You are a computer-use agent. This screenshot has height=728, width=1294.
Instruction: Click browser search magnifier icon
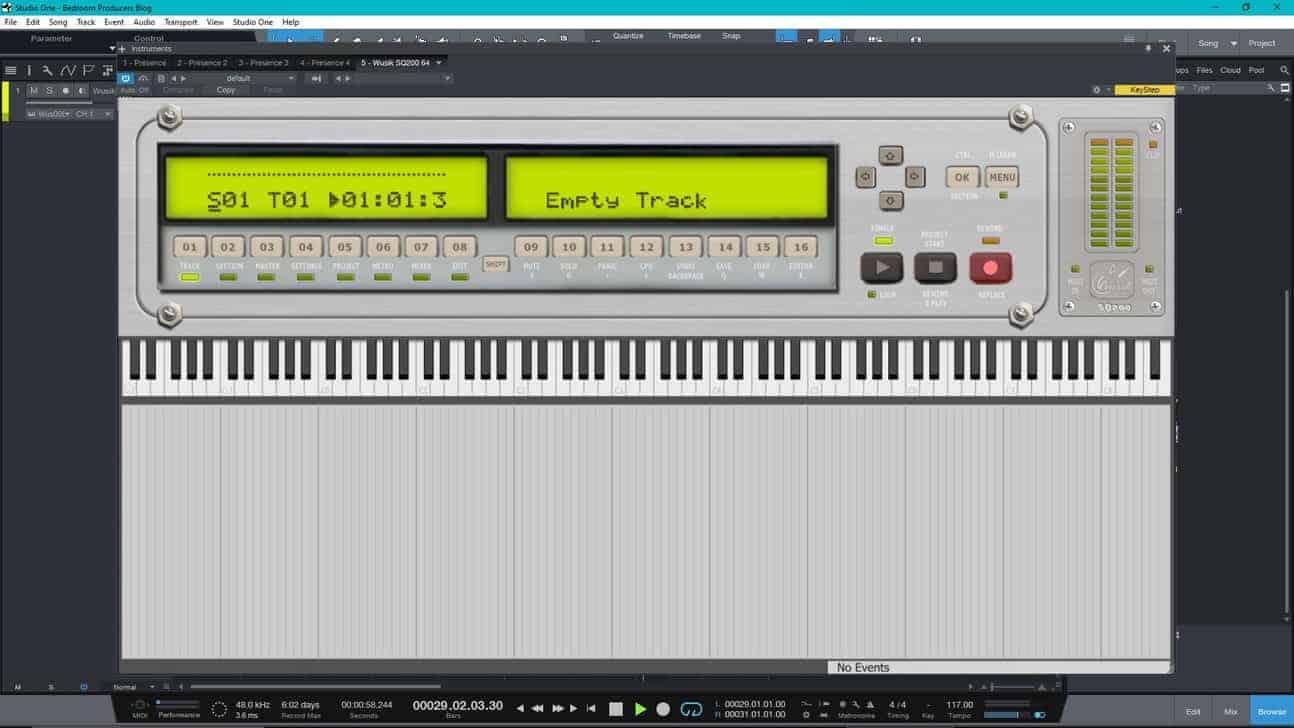pos(1284,70)
